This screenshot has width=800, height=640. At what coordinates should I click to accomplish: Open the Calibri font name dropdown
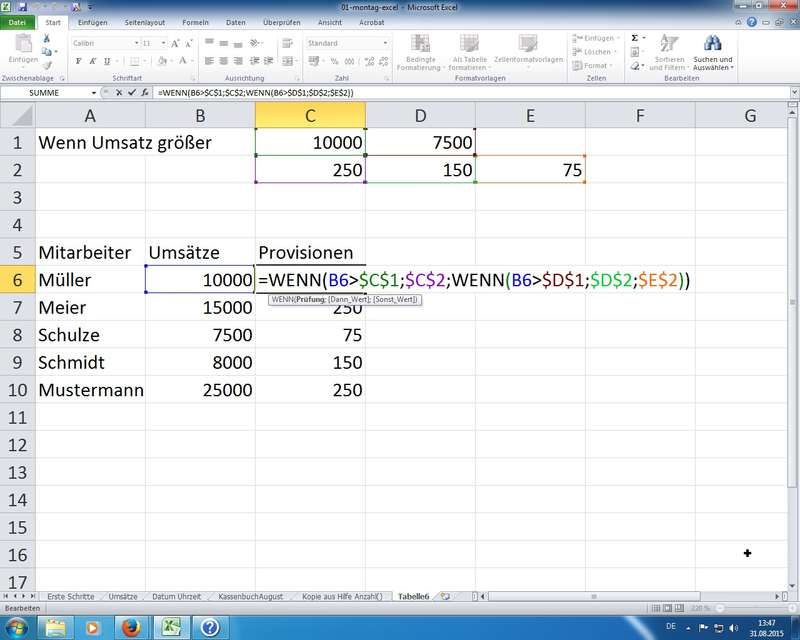click(x=135, y=44)
